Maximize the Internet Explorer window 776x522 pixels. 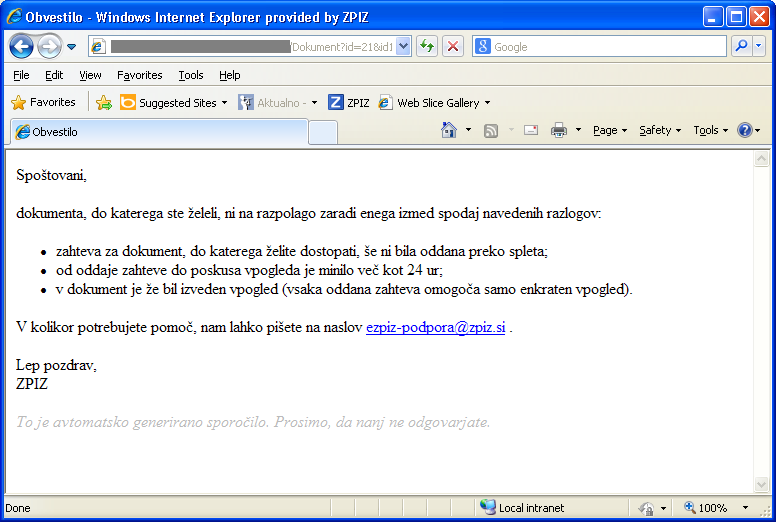(x=736, y=17)
